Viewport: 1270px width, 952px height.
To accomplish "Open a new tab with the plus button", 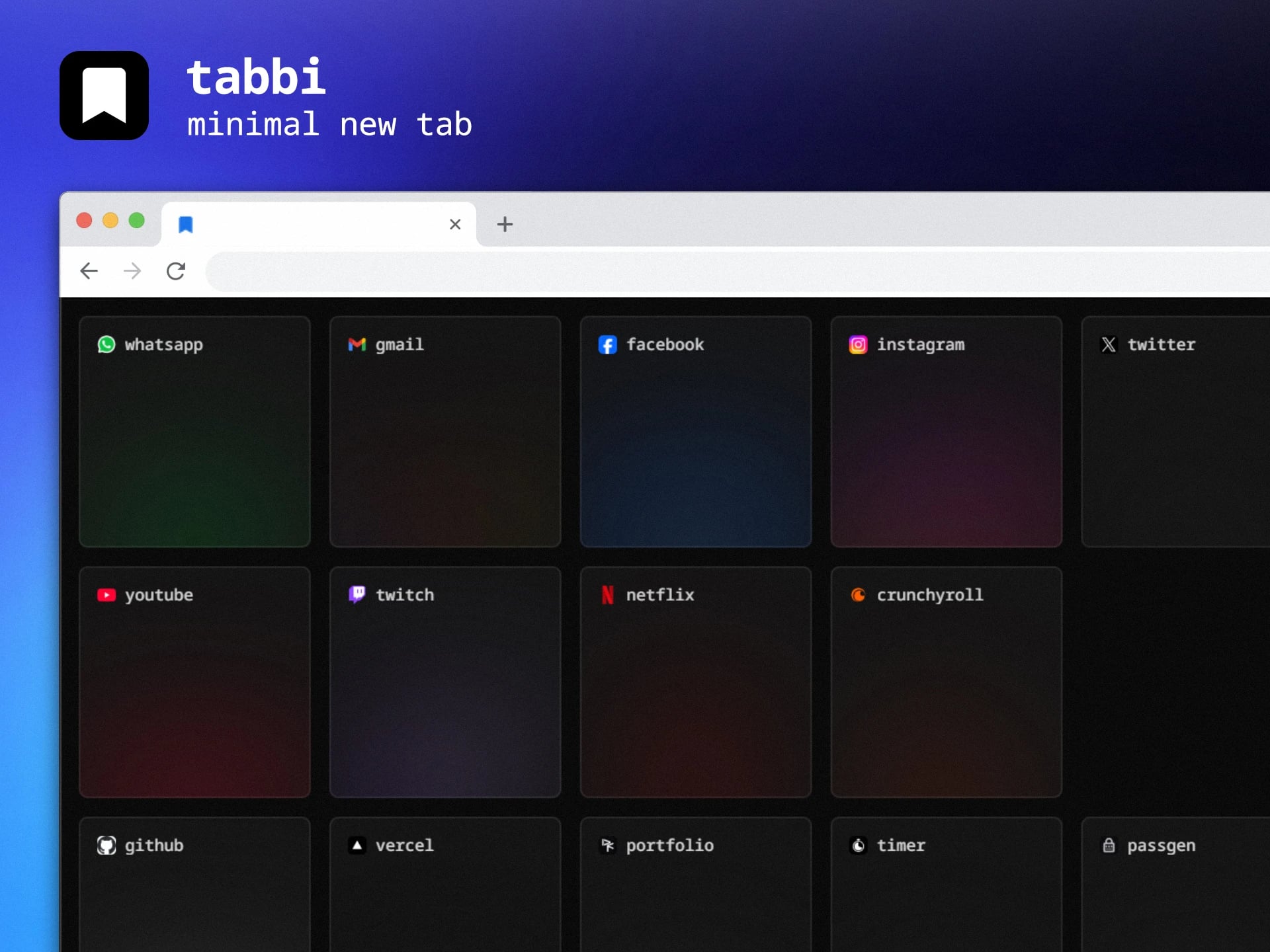I will tap(504, 225).
